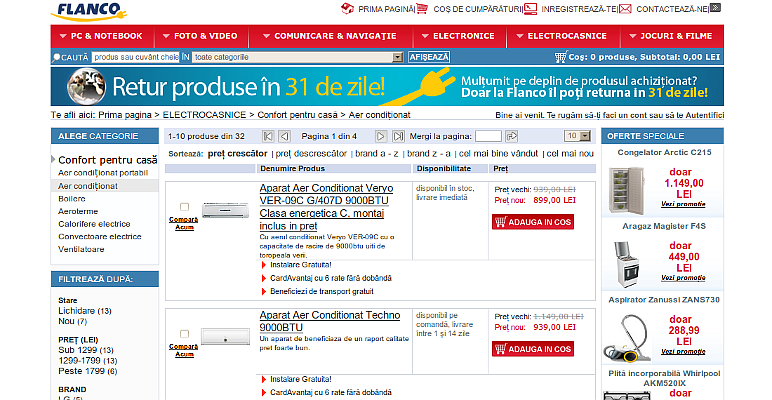The image size is (772, 400).
Task: Open Aer condiționat portabil category
Action: [103, 173]
